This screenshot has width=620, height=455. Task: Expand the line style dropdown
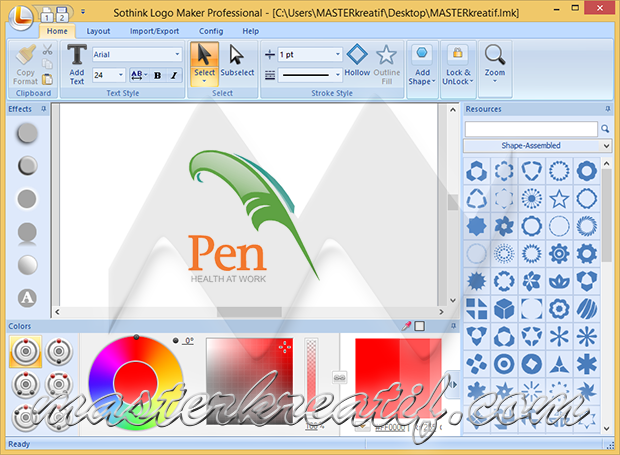[337, 74]
